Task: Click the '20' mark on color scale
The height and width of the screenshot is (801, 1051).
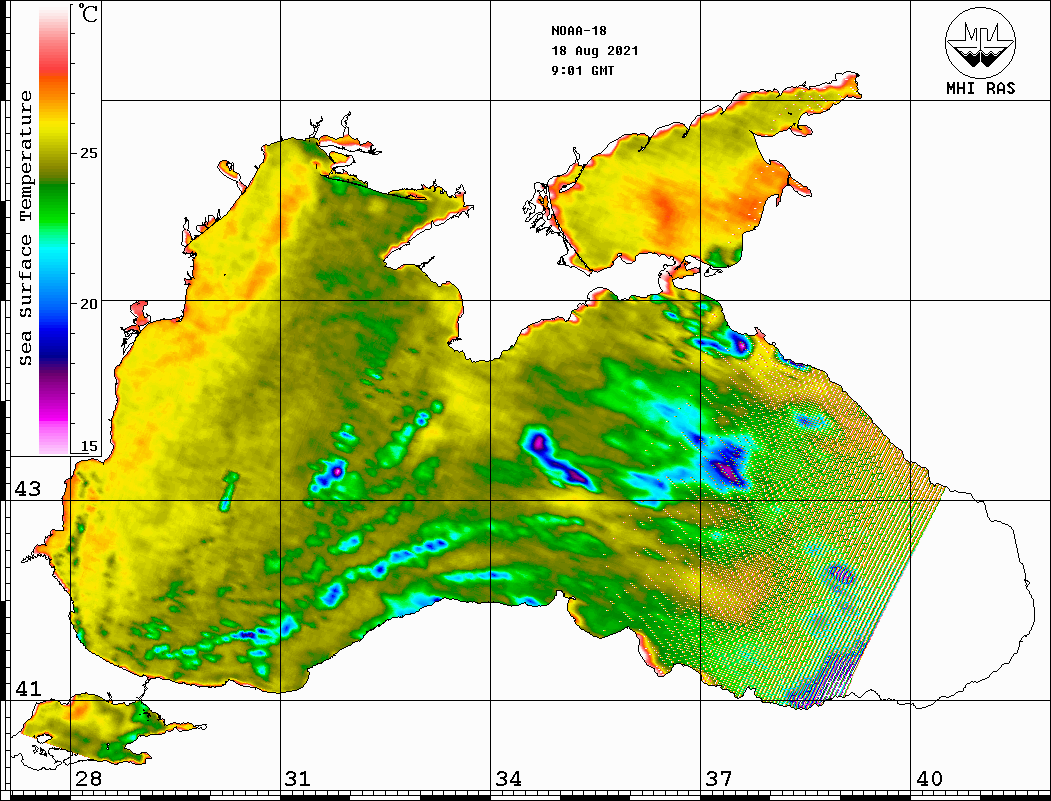Action: coord(89,304)
